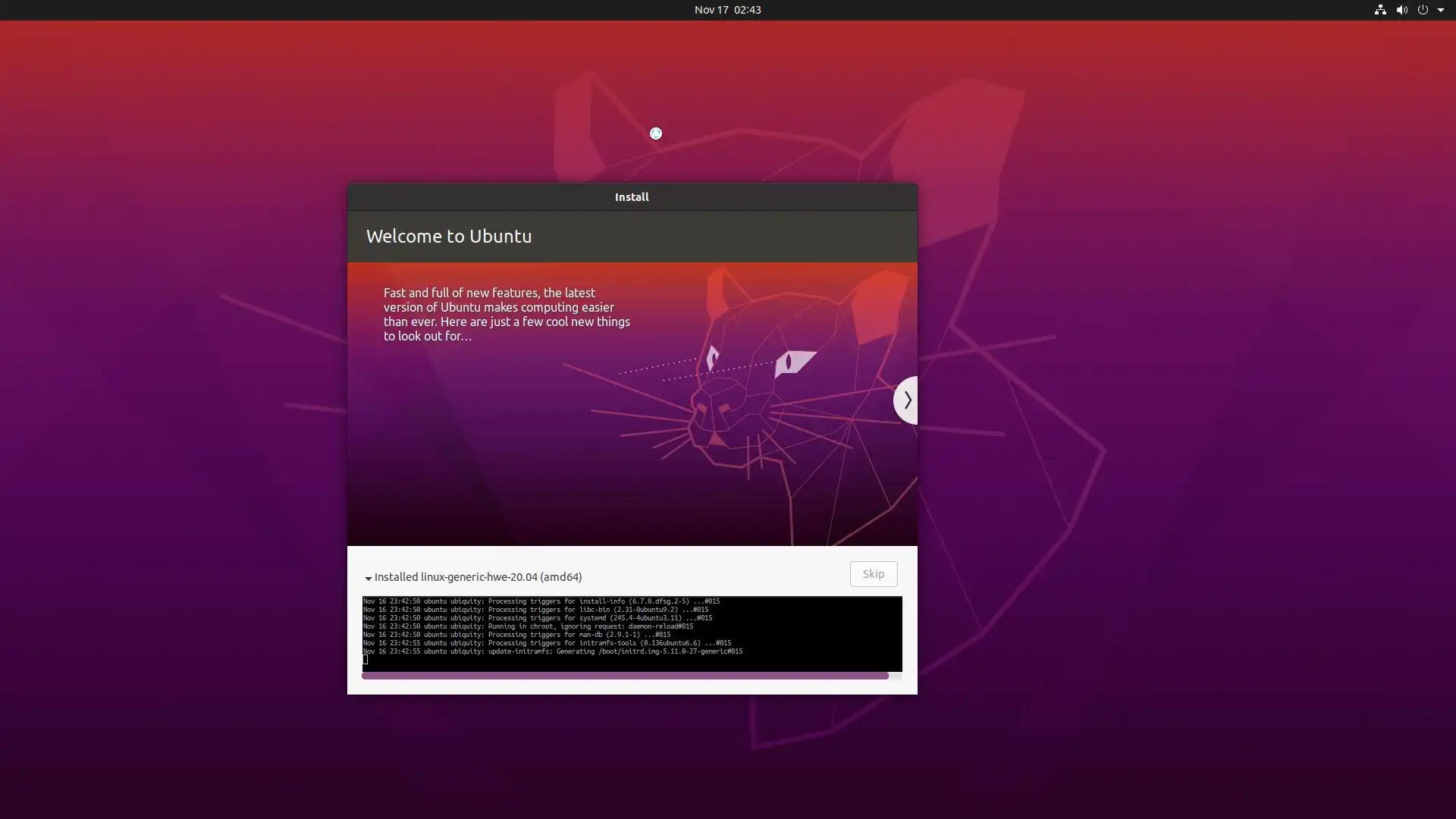1456x819 pixels.
Task: Click the power icon in top bar
Action: click(x=1423, y=10)
